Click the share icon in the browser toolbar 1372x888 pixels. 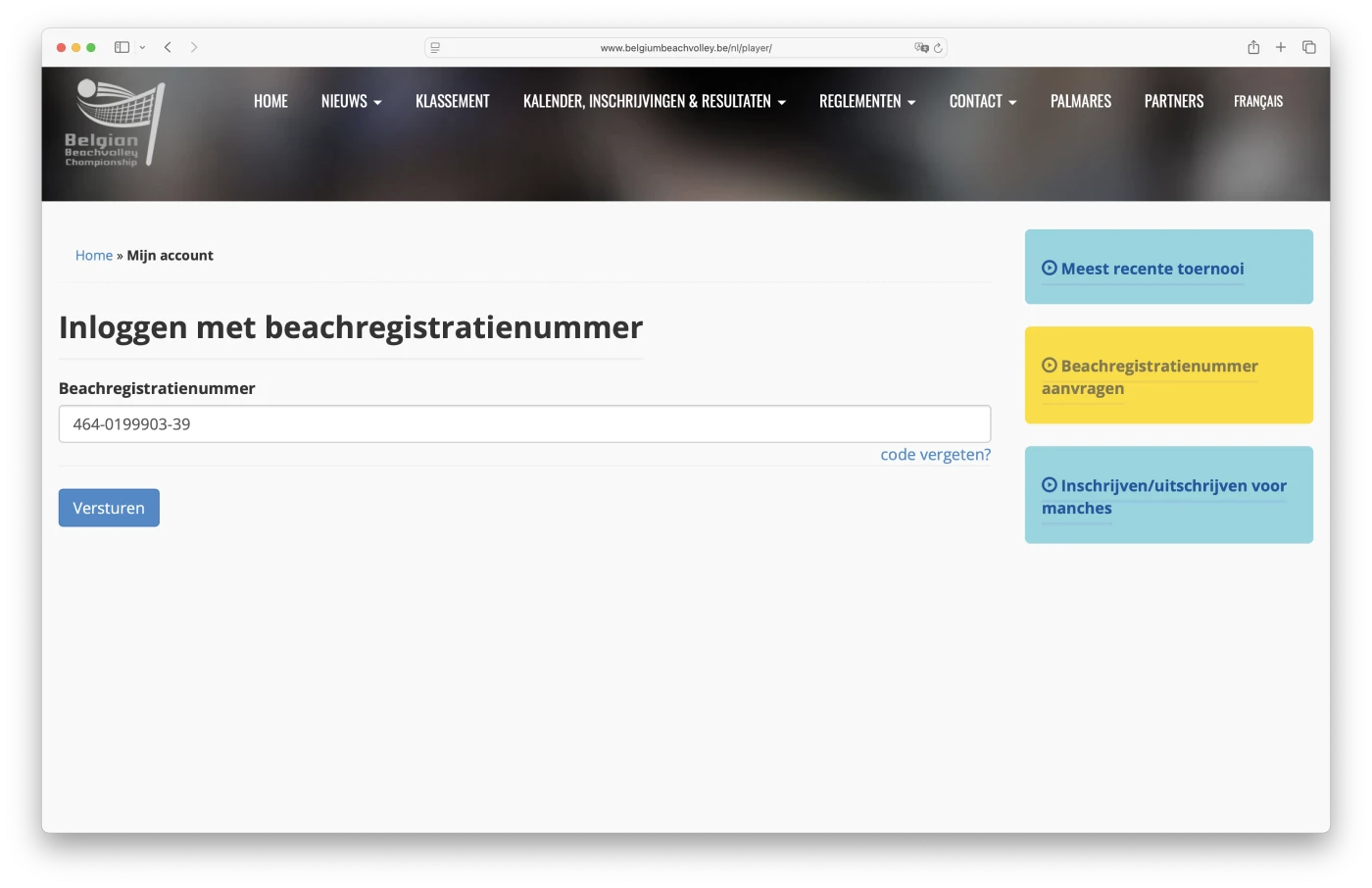pos(1252,46)
